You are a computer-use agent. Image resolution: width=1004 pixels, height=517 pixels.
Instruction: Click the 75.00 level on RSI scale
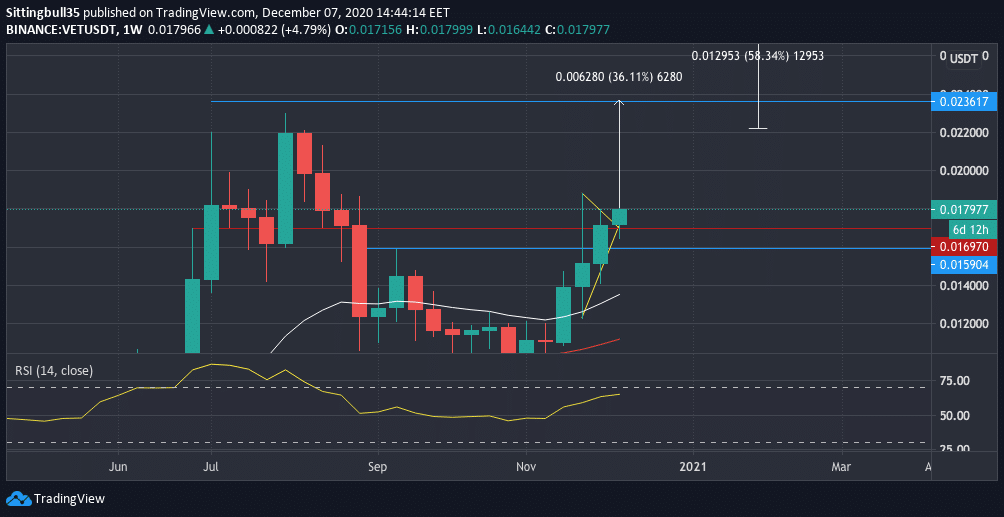point(955,381)
